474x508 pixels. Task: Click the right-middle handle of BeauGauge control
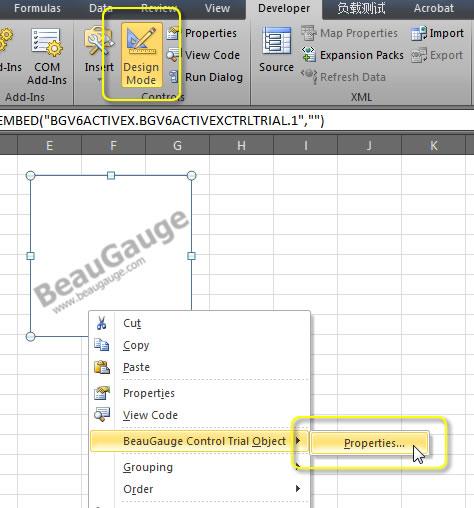(x=191, y=256)
